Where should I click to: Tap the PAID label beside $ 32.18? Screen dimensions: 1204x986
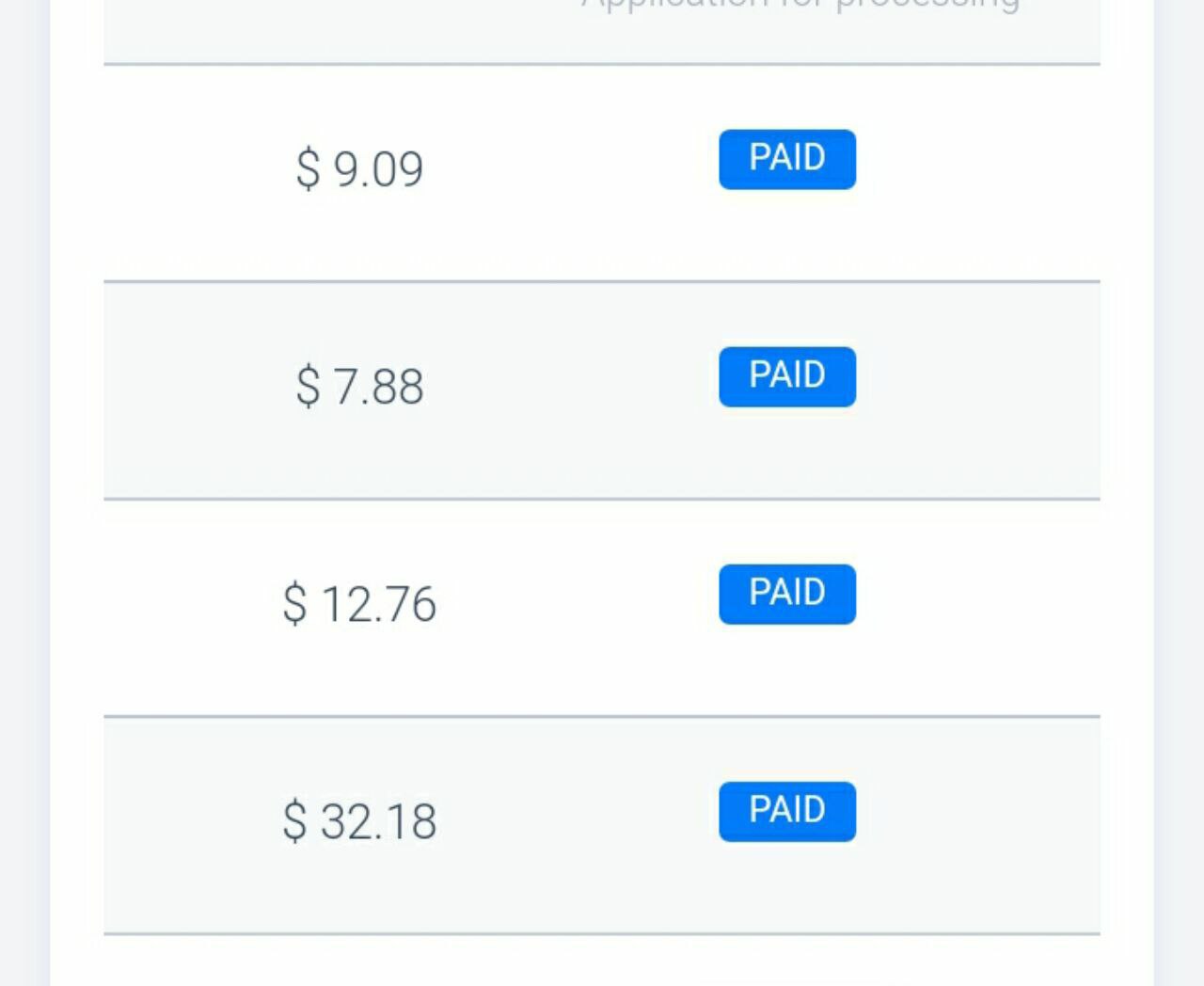[x=787, y=811]
